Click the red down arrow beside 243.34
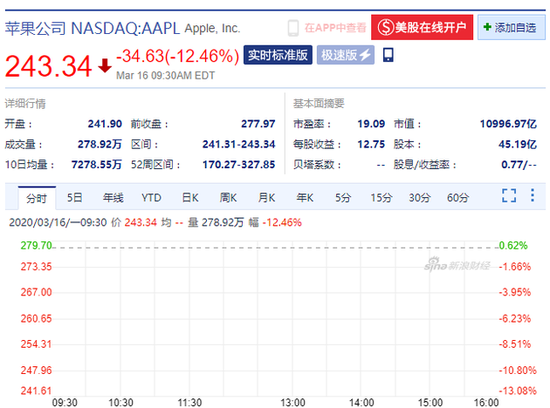 pos(105,66)
